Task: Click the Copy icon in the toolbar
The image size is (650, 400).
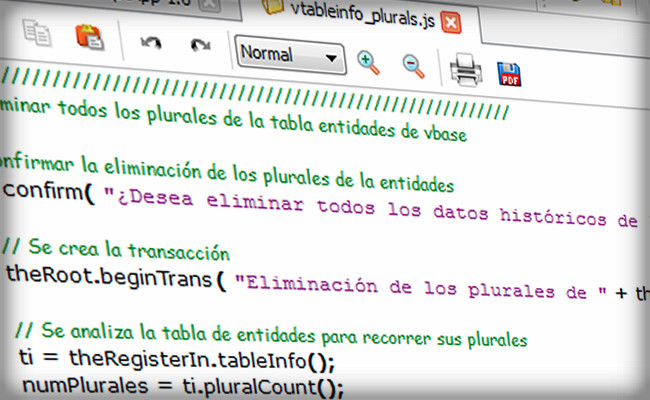Action: click(x=37, y=32)
